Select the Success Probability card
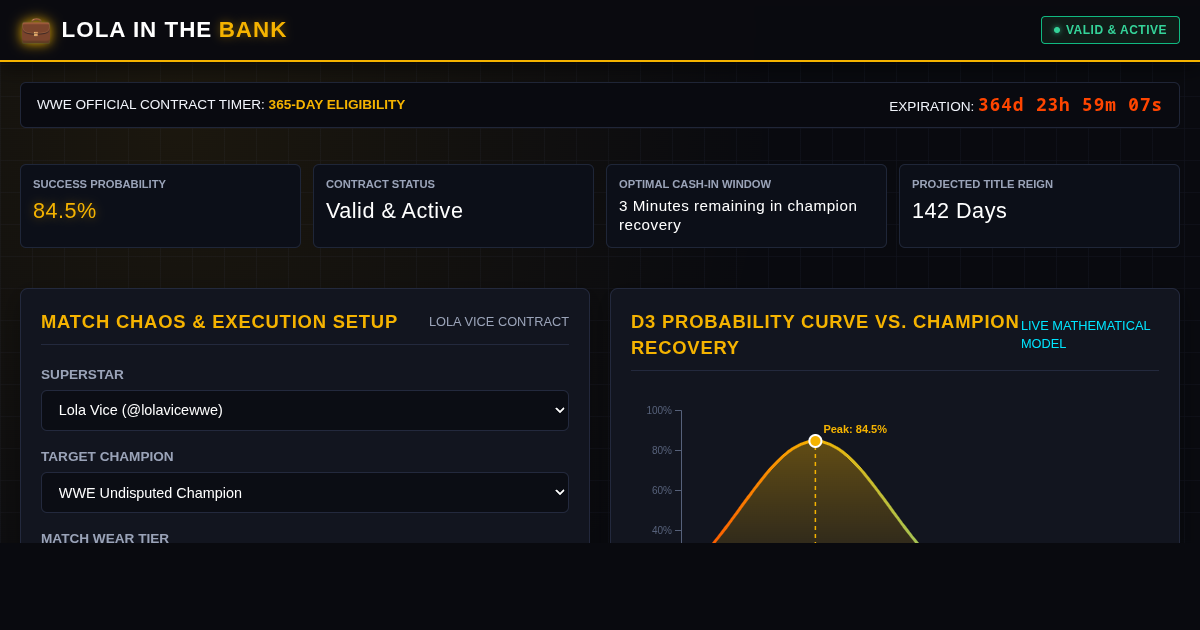This screenshot has height=630, width=1200. 160,206
